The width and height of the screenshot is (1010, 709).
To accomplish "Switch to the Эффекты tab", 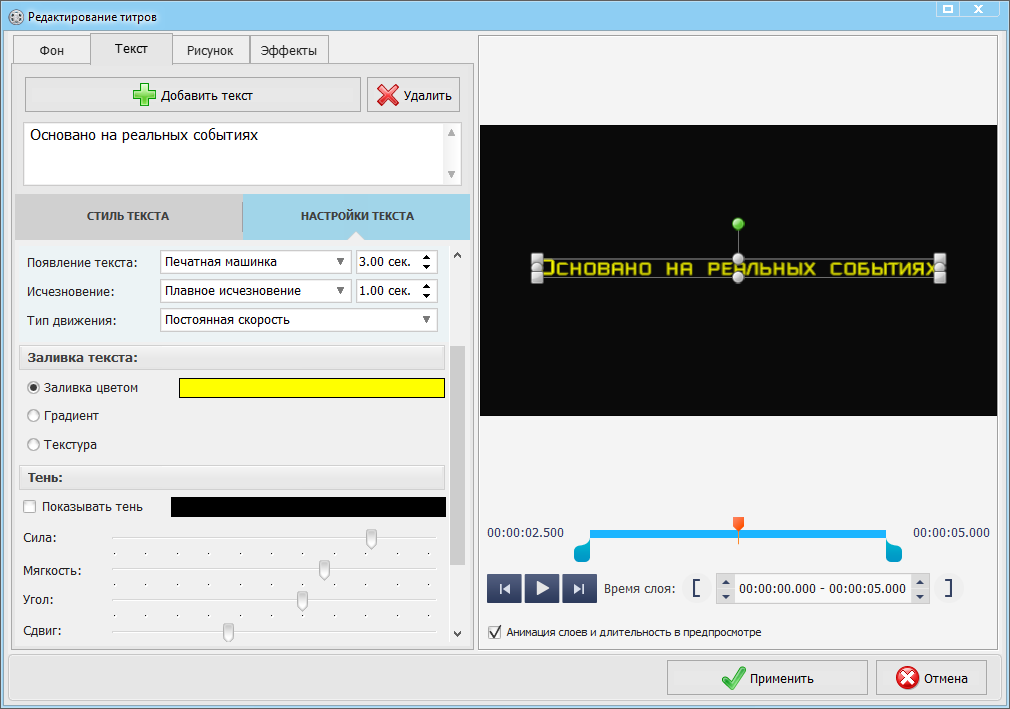I will (288, 50).
